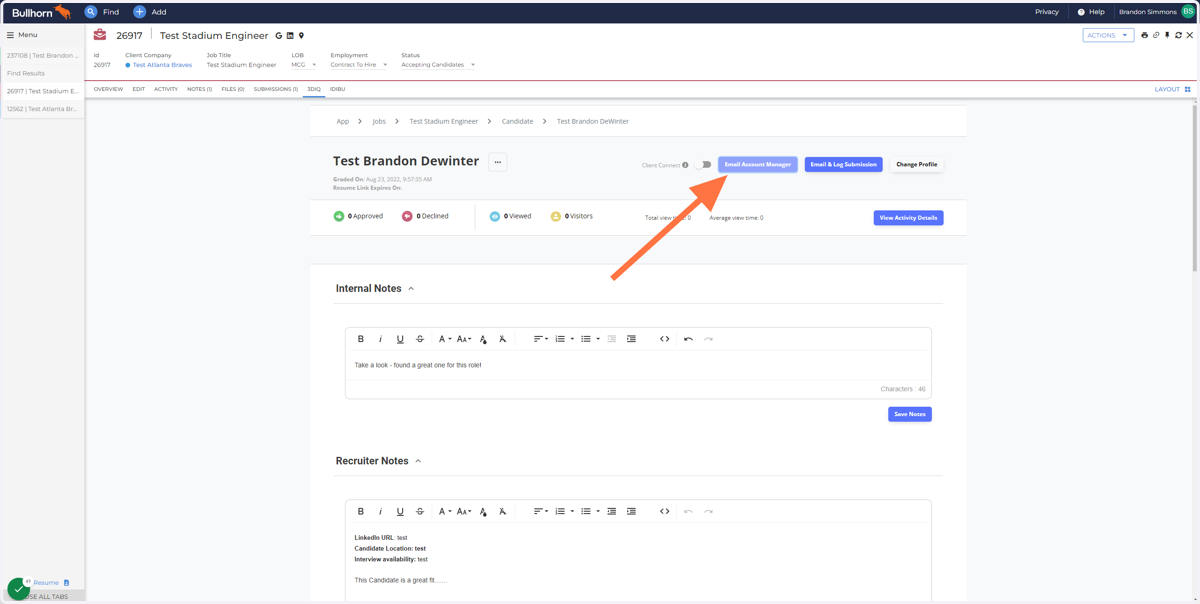The height and width of the screenshot is (604, 1200).
Task: Open the FILES (0) tab
Action: pos(233,89)
